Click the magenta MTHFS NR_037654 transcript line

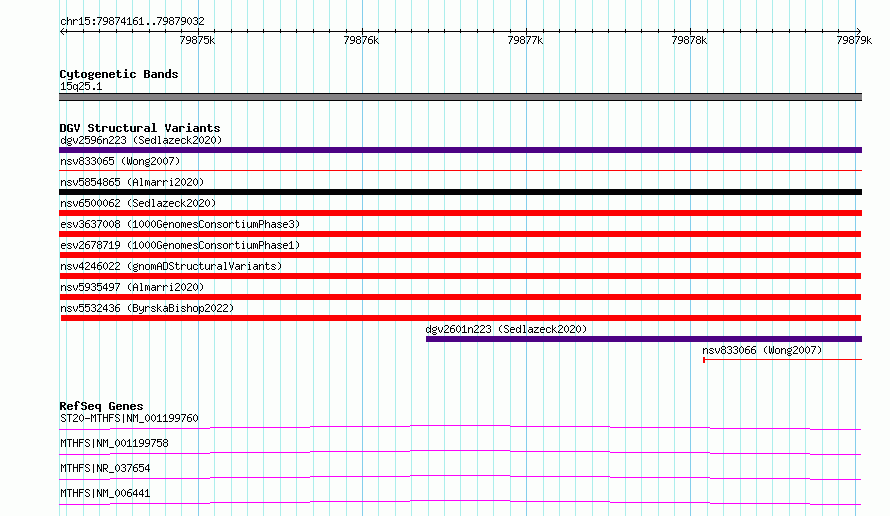point(460,477)
